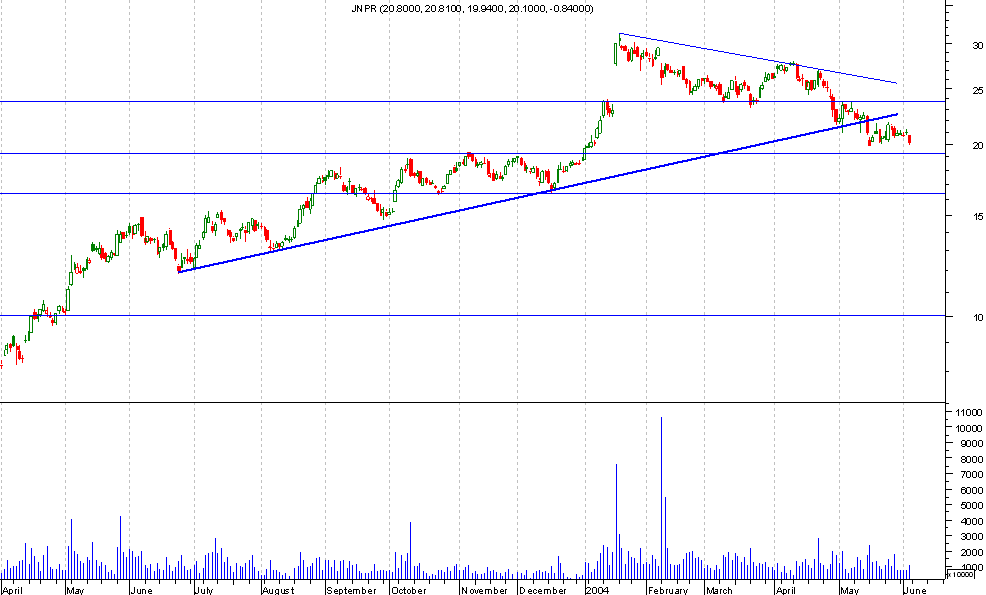The width and height of the screenshot is (986, 595).
Task: Select the October date axis label
Action: pos(409,591)
